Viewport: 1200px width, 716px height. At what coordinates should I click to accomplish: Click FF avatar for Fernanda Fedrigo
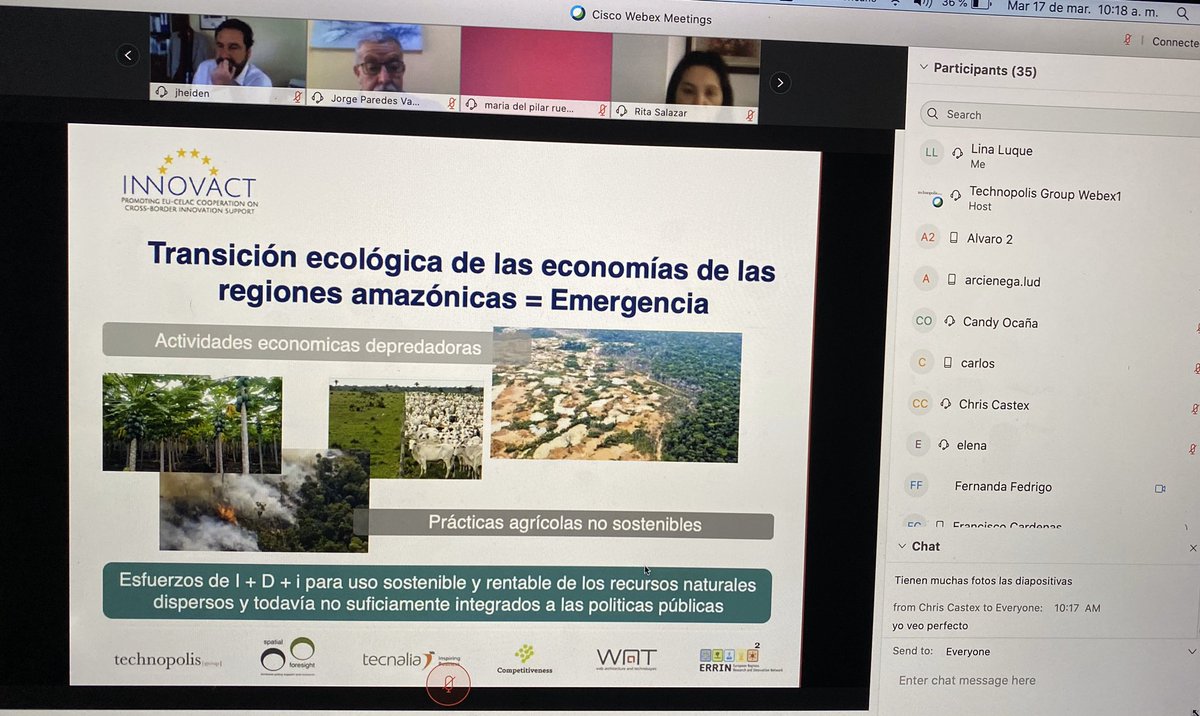916,486
